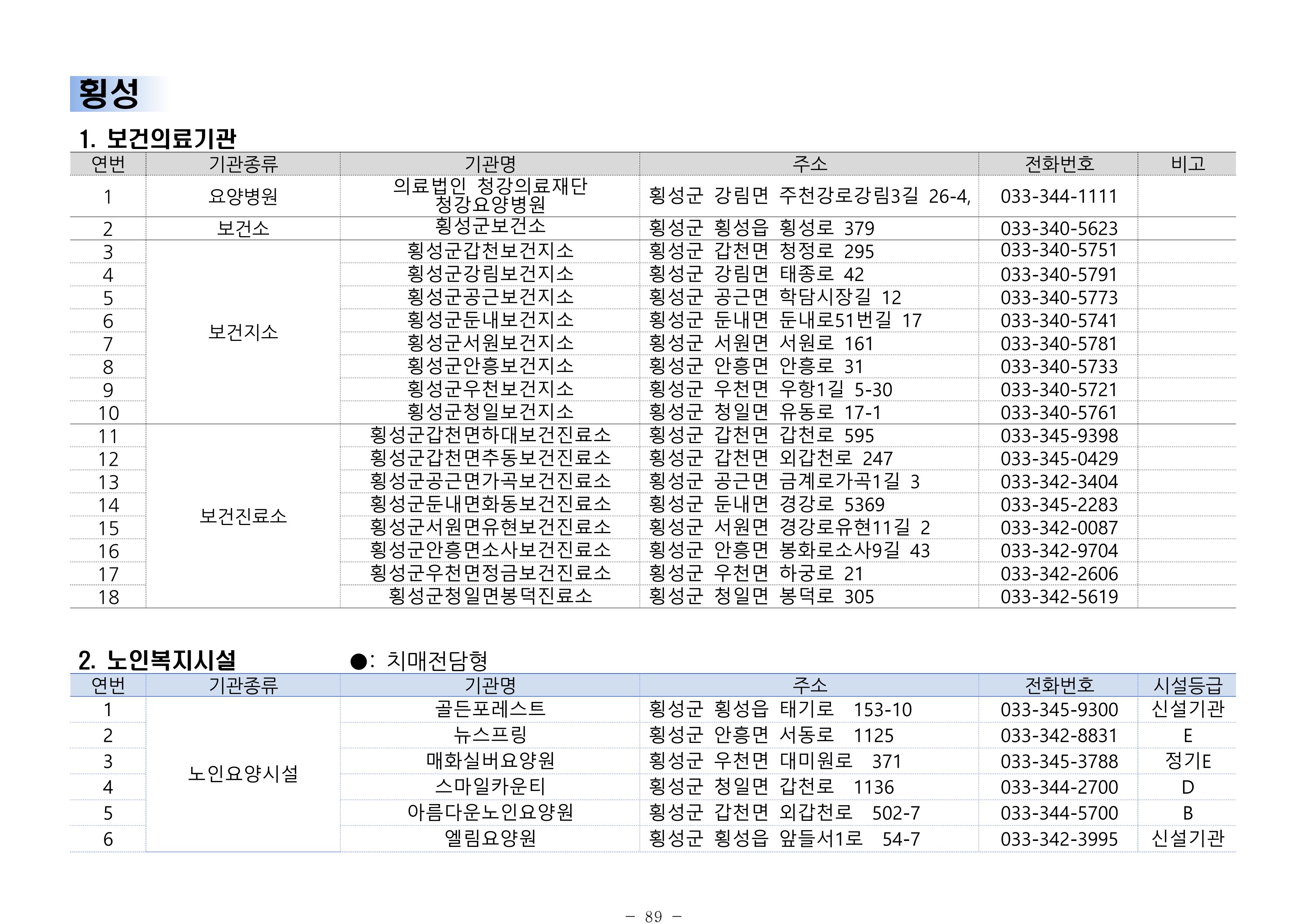Select facility name 엘림요양원
This screenshot has width=1306, height=924.
coord(490,839)
